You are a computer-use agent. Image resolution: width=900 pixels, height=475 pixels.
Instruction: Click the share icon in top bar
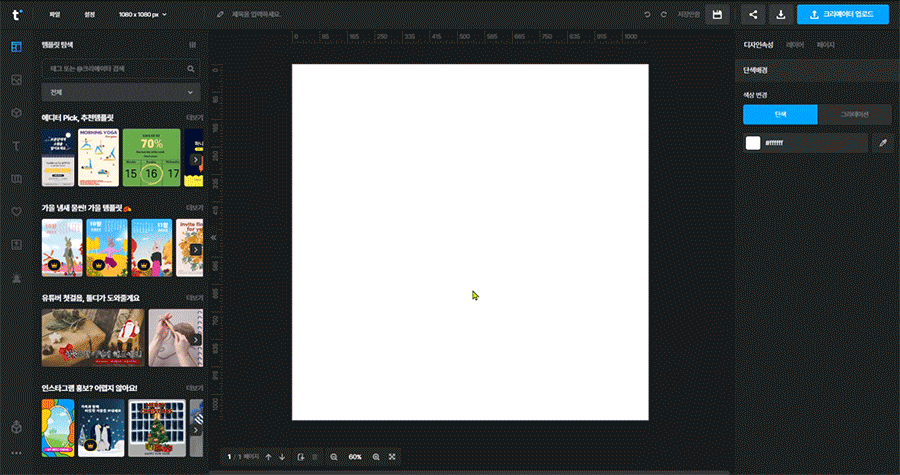(x=752, y=14)
